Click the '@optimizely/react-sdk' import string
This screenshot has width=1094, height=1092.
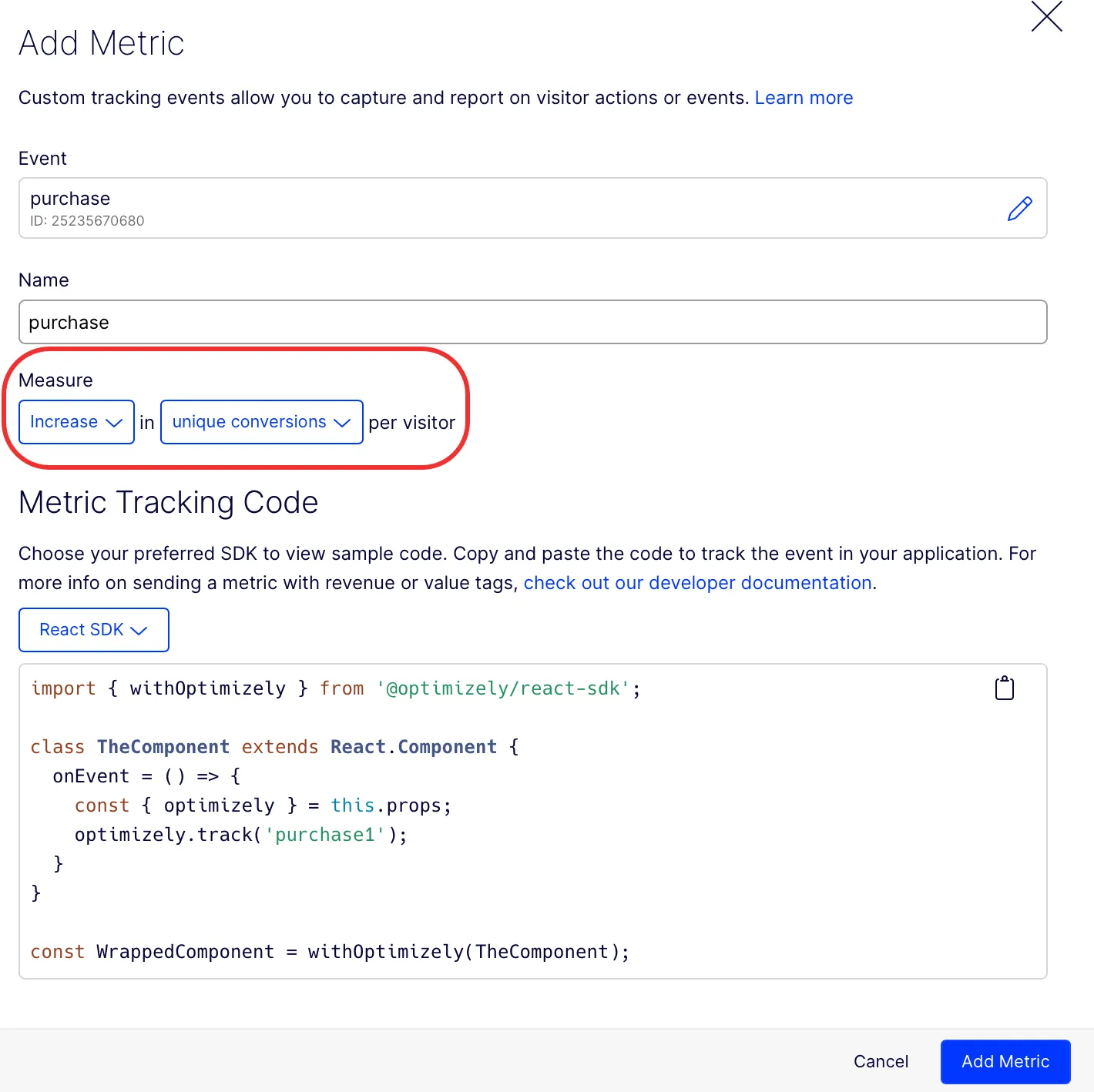tap(504, 688)
